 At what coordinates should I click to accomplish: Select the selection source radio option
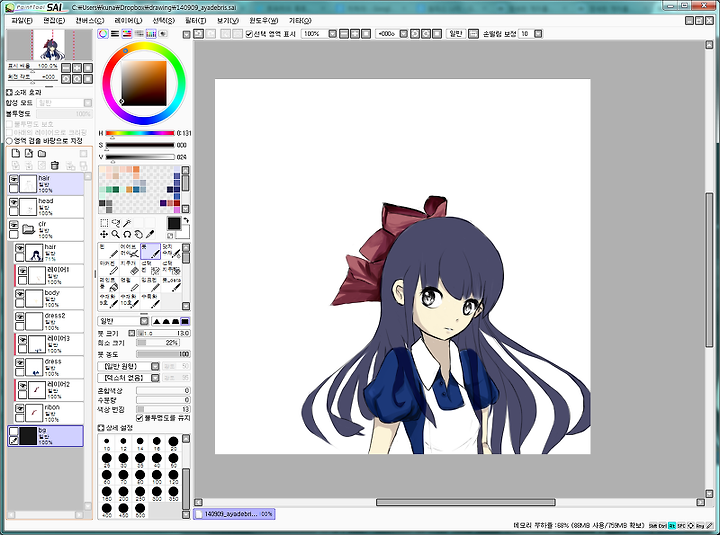click(10, 141)
